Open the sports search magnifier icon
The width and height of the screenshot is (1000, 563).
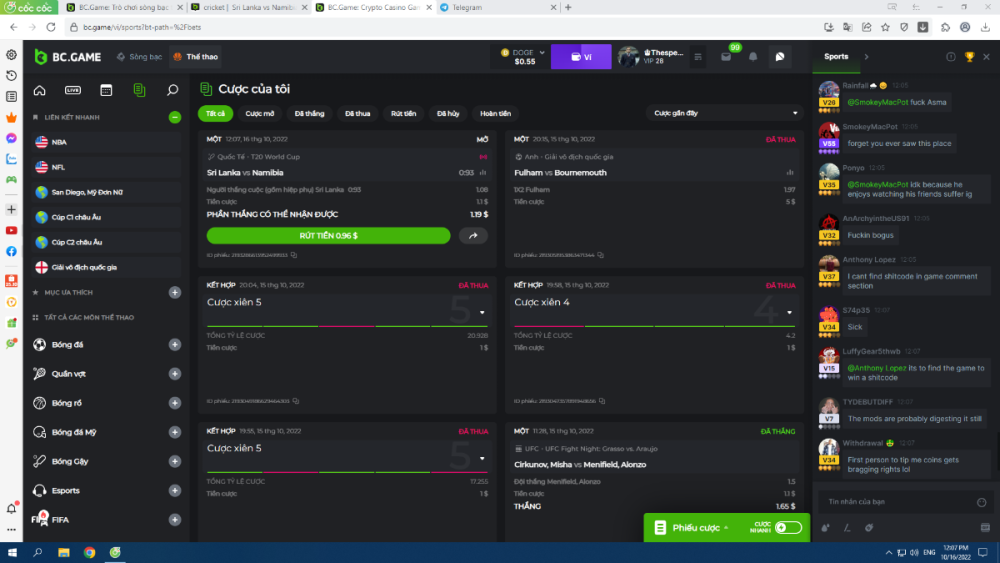(x=172, y=90)
